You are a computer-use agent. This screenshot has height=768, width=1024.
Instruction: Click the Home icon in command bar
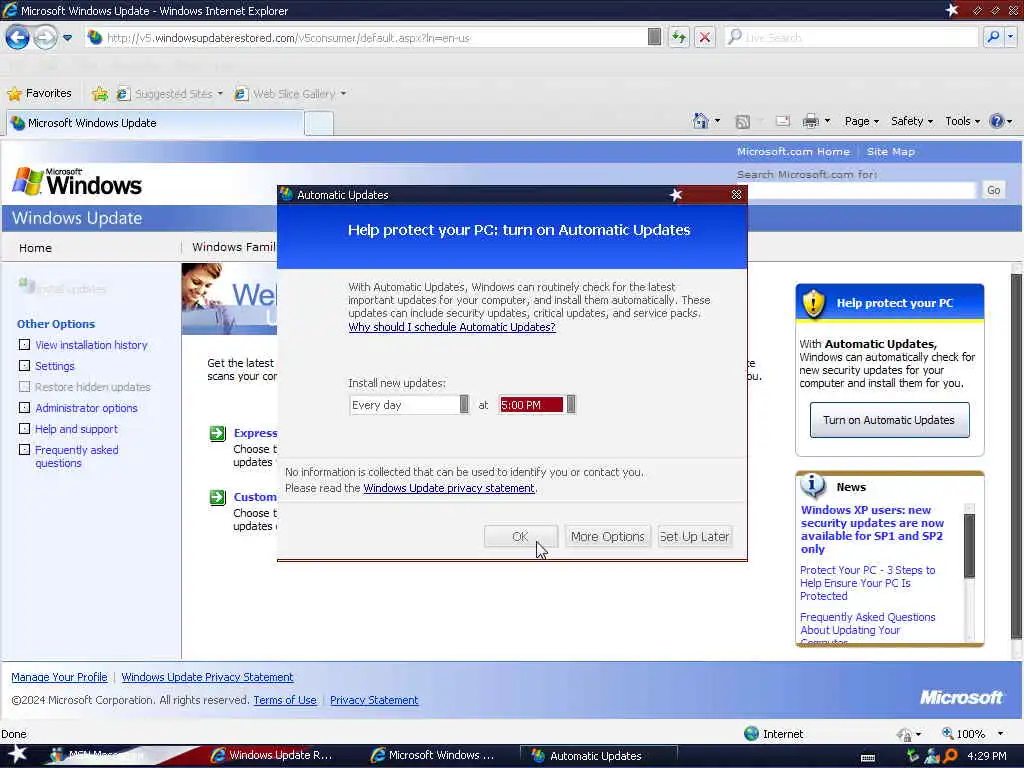(x=701, y=121)
